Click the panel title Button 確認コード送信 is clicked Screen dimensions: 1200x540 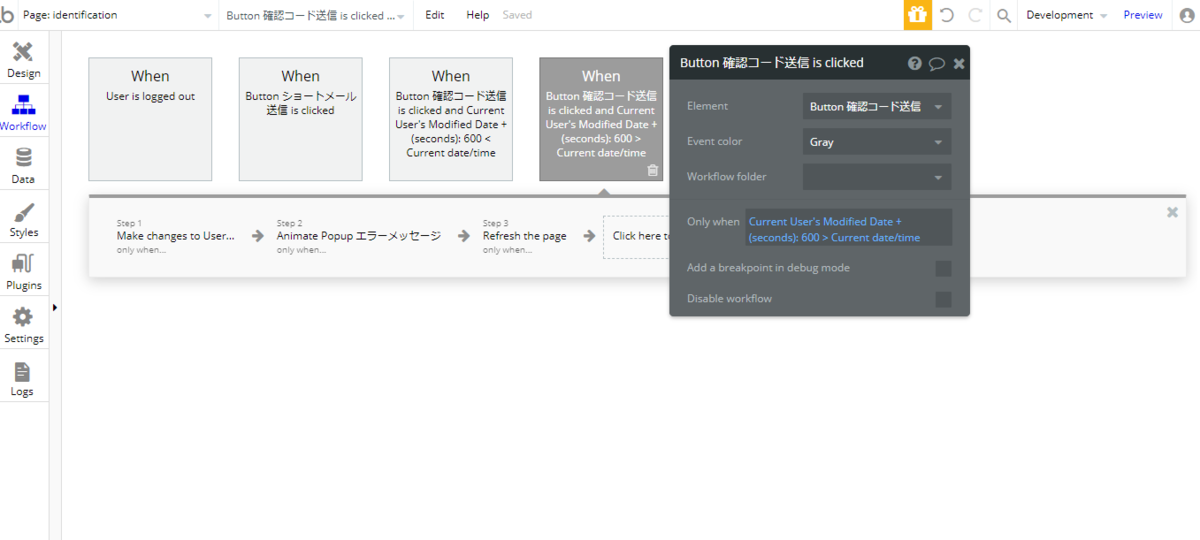pyautogui.click(x=772, y=63)
